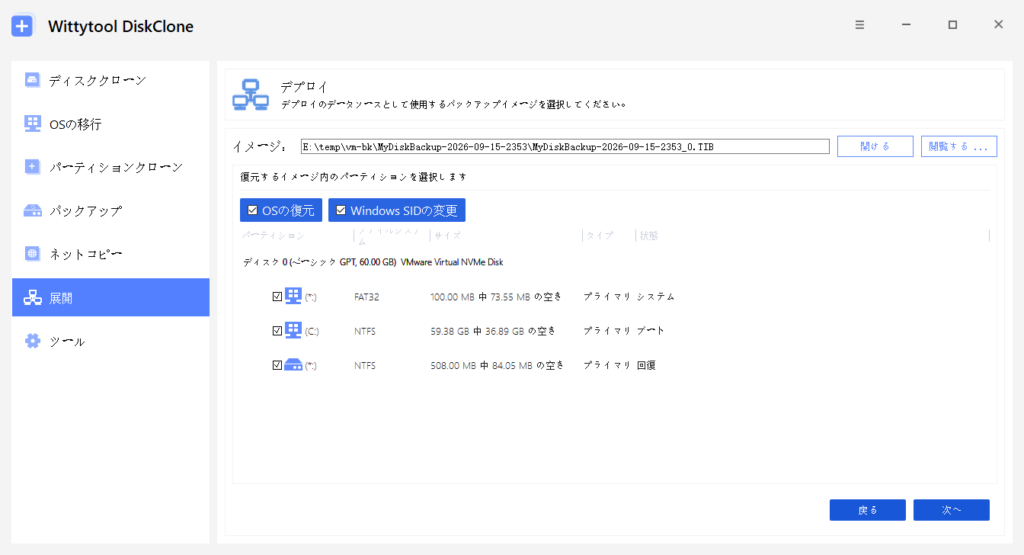The height and width of the screenshot is (555, 1024).
Task: Click the ディスククローン sidebar icon
Action: [x=32, y=80]
